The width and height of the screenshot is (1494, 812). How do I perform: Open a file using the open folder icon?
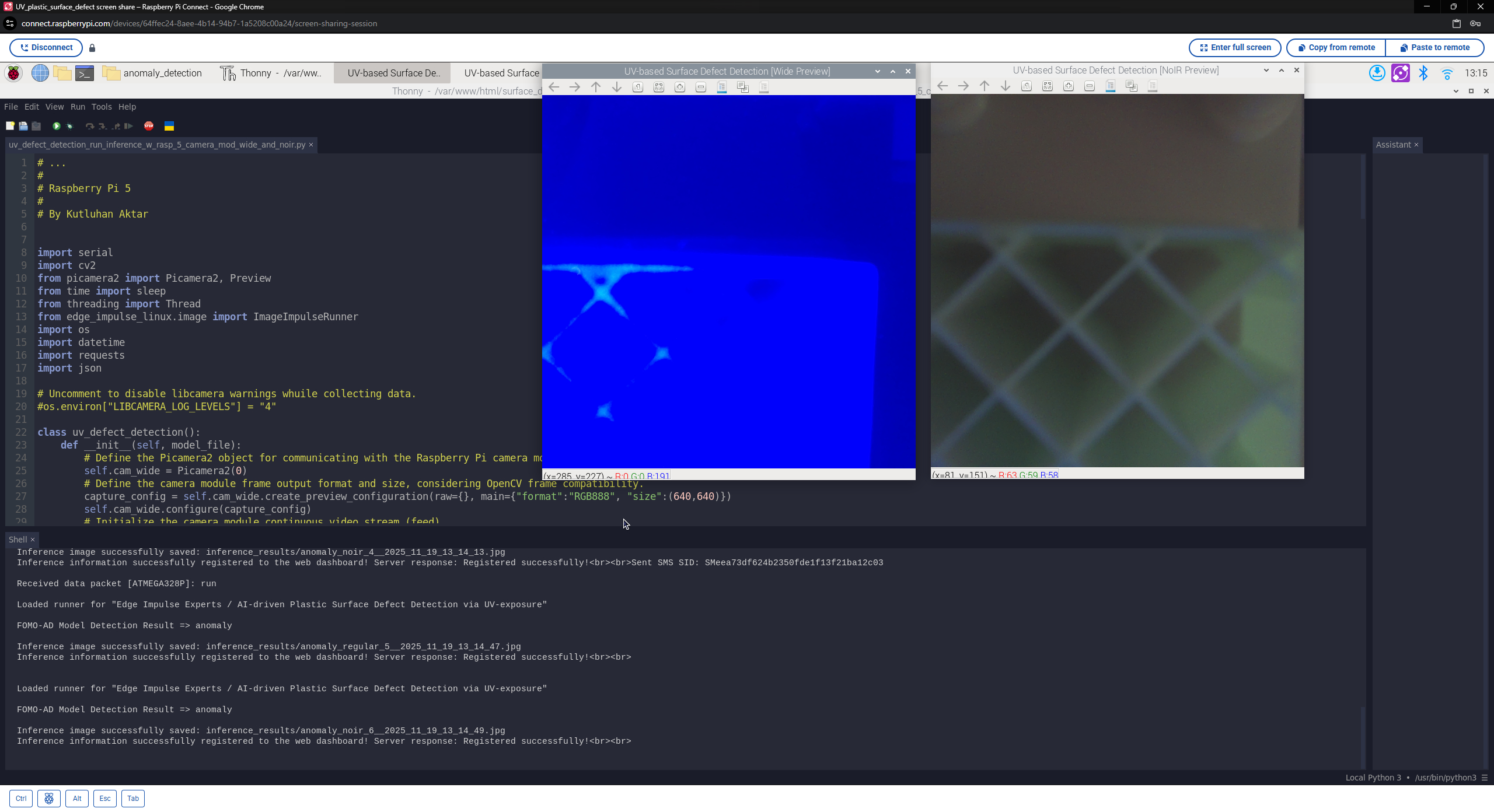[x=23, y=126]
